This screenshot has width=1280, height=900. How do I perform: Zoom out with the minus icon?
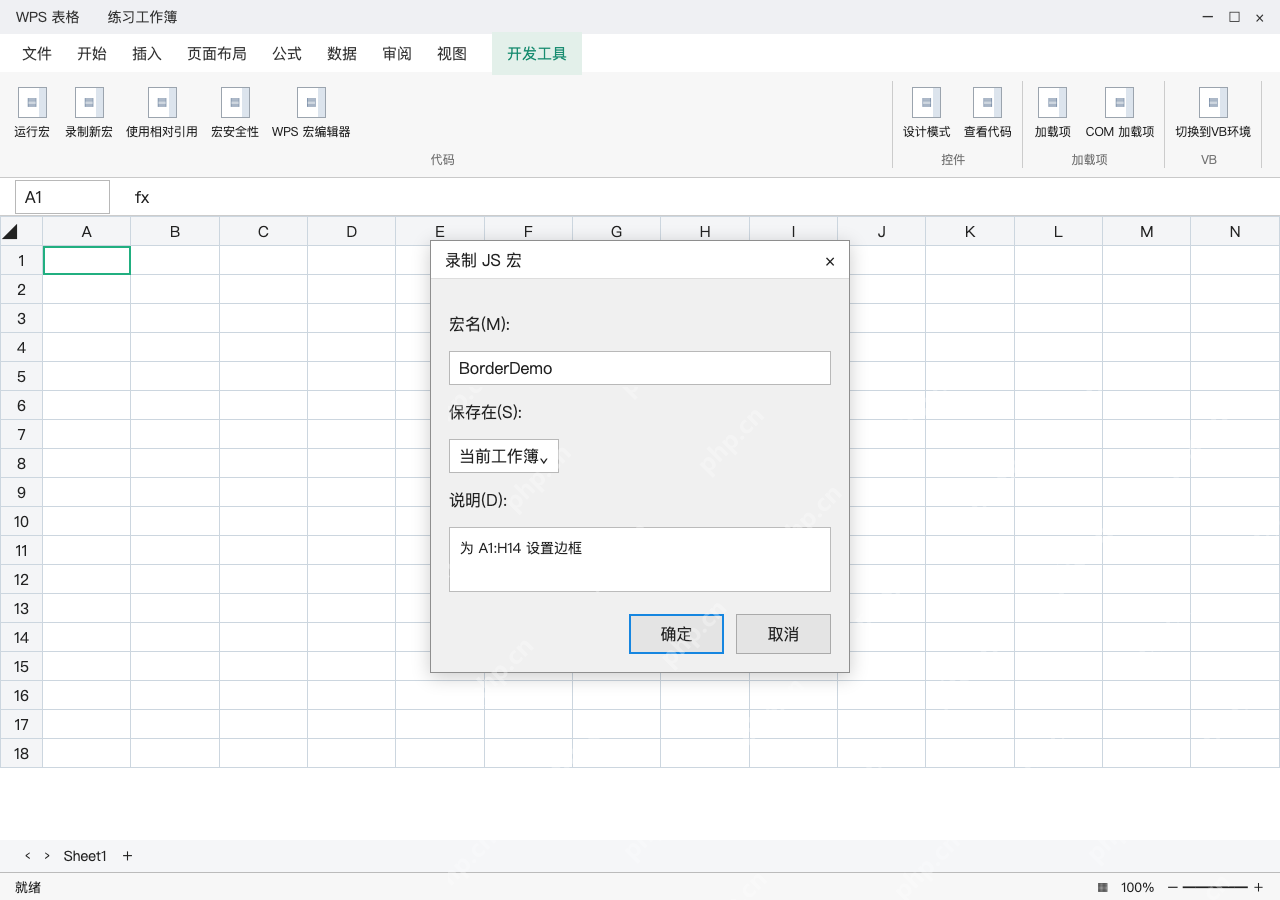tap(1173, 887)
